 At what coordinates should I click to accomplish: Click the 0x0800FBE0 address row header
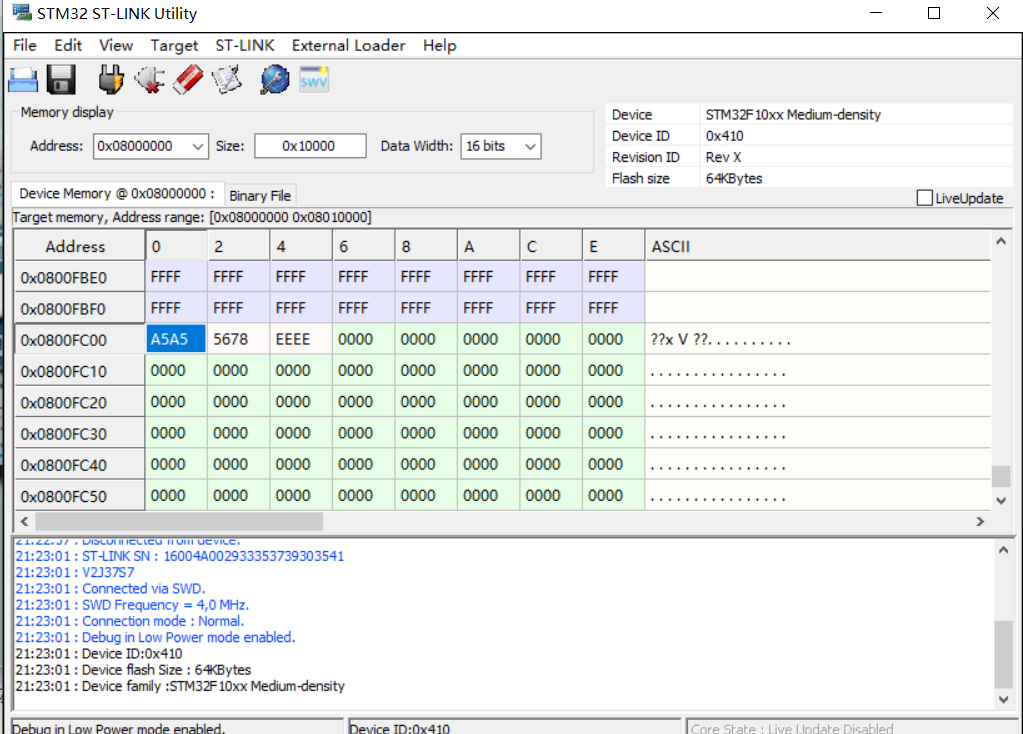pos(80,277)
